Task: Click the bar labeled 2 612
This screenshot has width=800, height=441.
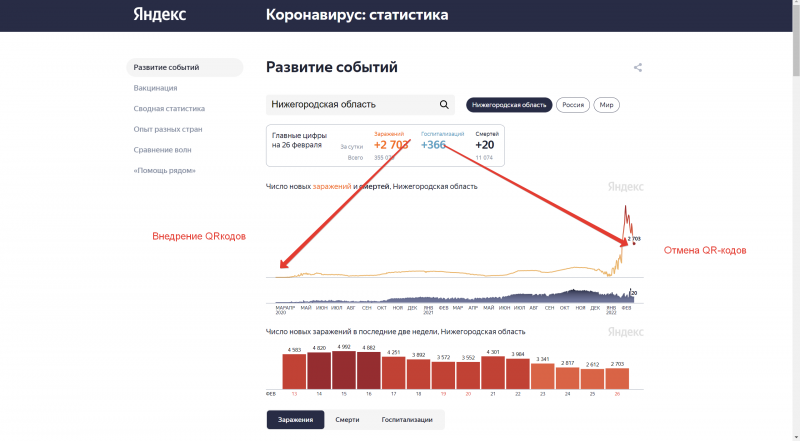Action: 592,379
